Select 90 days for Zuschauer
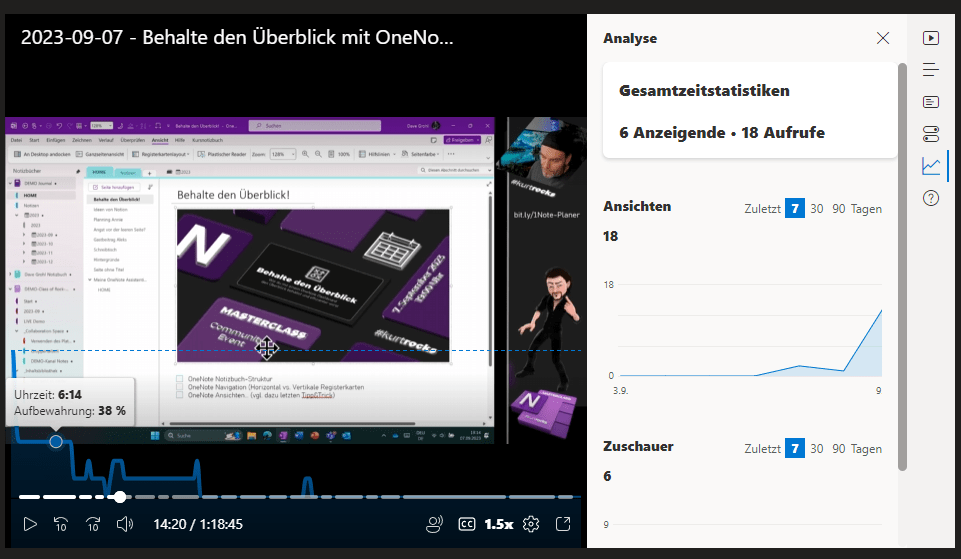This screenshot has width=961, height=559. (x=838, y=449)
